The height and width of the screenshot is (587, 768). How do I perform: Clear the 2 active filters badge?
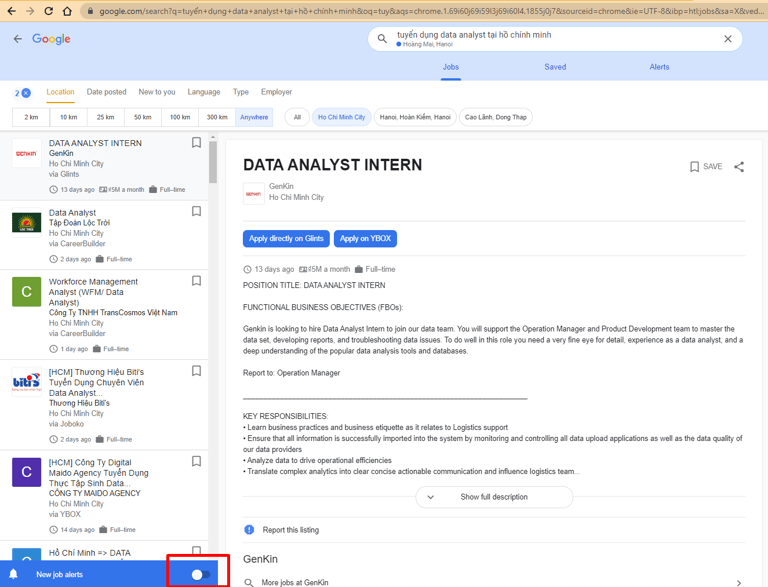(x=23, y=93)
